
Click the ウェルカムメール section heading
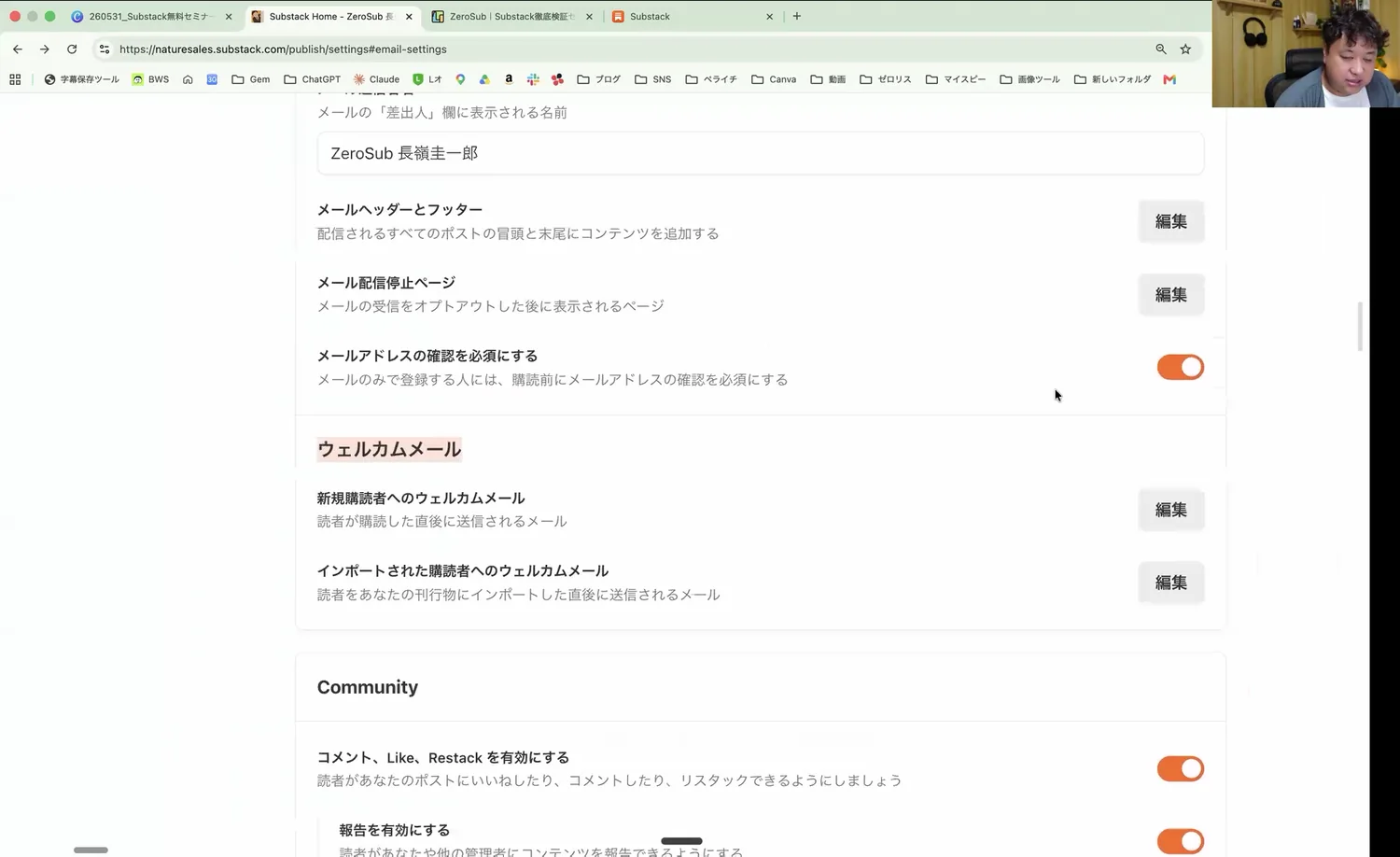389,449
